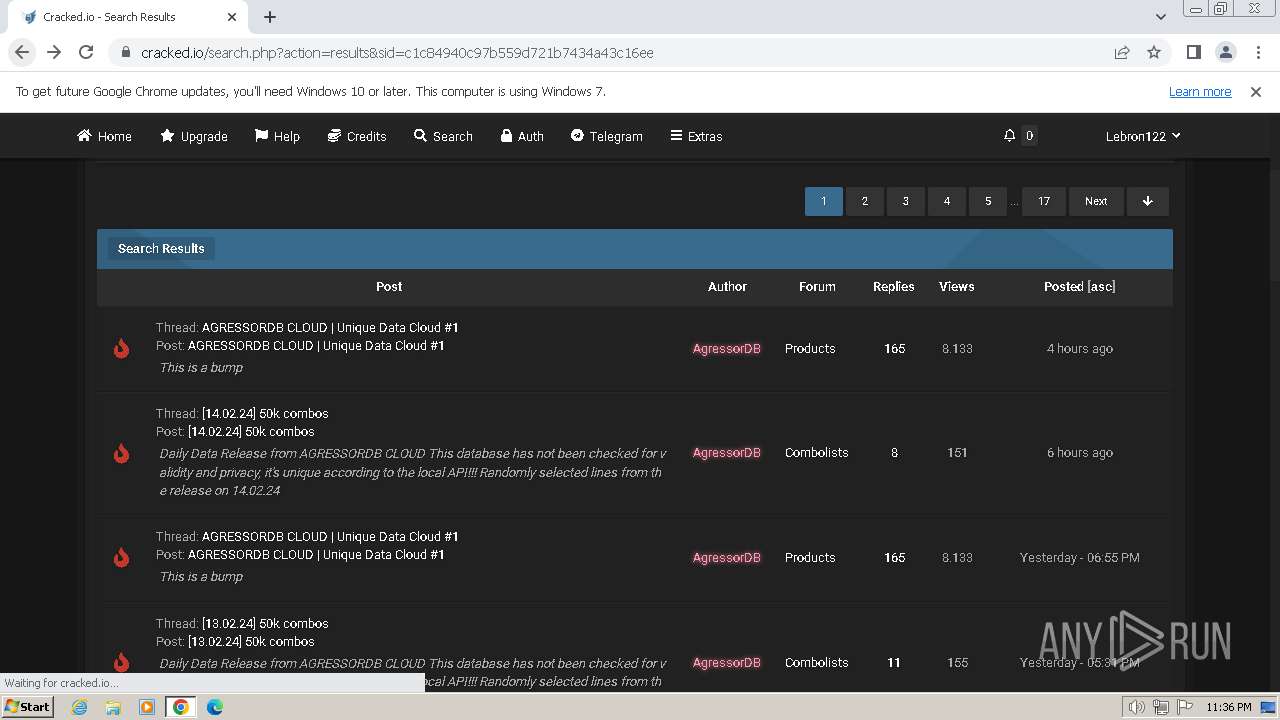Click hot-thread flame icon in first row
Image resolution: width=1280 pixels, height=720 pixels.
click(x=121, y=348)
